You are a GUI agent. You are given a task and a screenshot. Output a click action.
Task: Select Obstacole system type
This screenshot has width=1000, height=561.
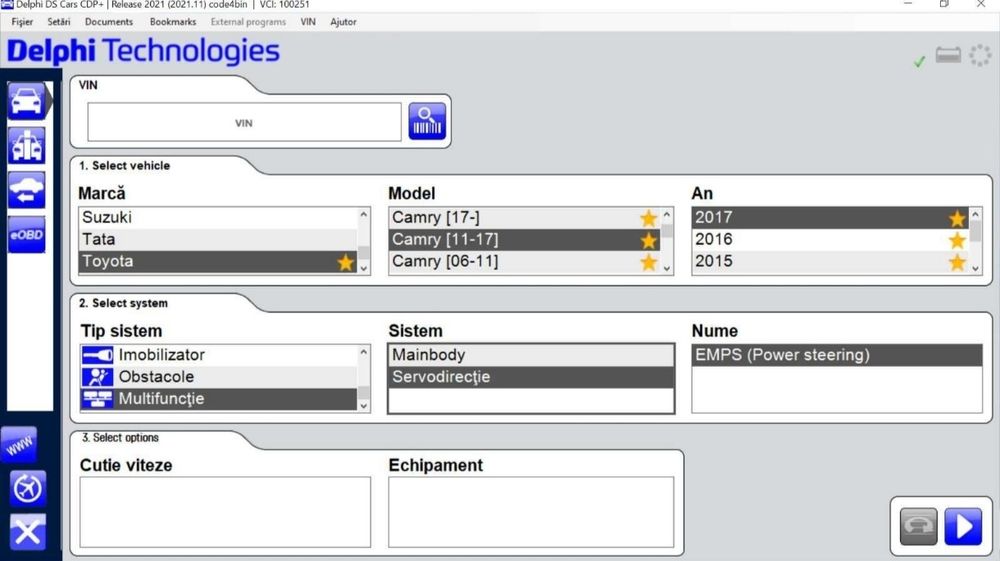[219, 377]
